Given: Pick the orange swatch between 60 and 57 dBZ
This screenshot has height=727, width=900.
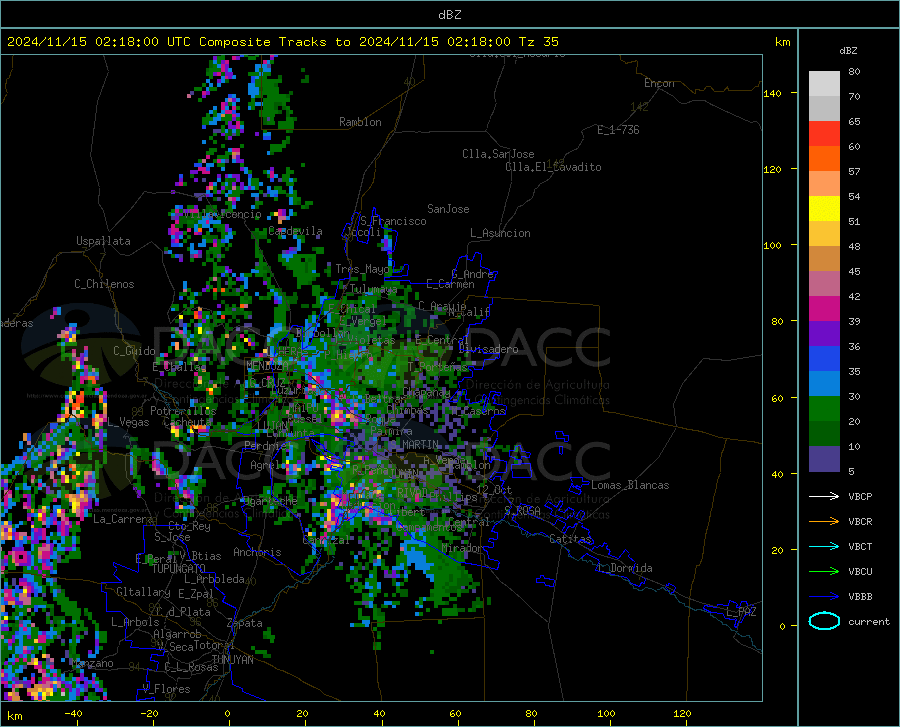Looking at the screenshot, I should point(824,159).
